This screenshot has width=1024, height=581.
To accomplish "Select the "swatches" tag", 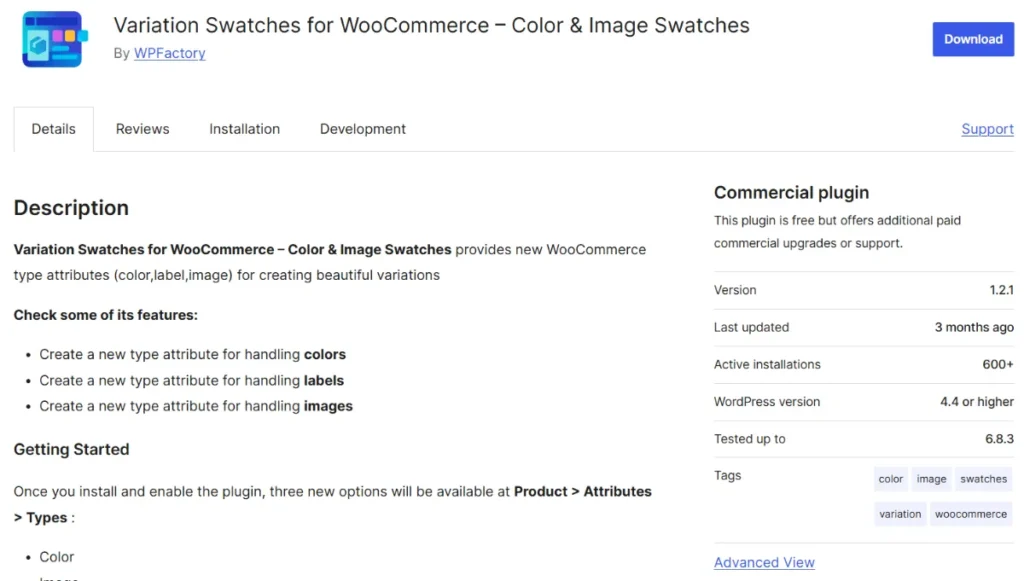I will click(x=983, y=479).
